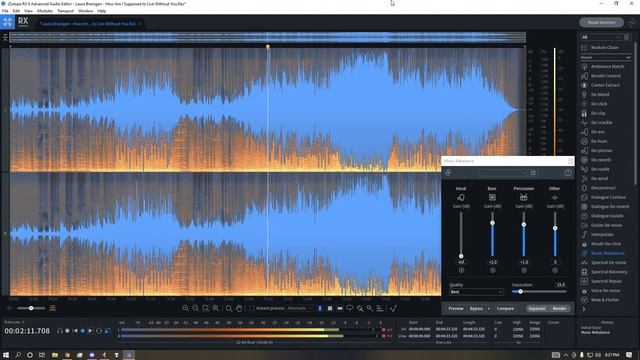This screenshot has height=360, width=640.
Task: Open the File menu
Action: click(x=5, y=11)
